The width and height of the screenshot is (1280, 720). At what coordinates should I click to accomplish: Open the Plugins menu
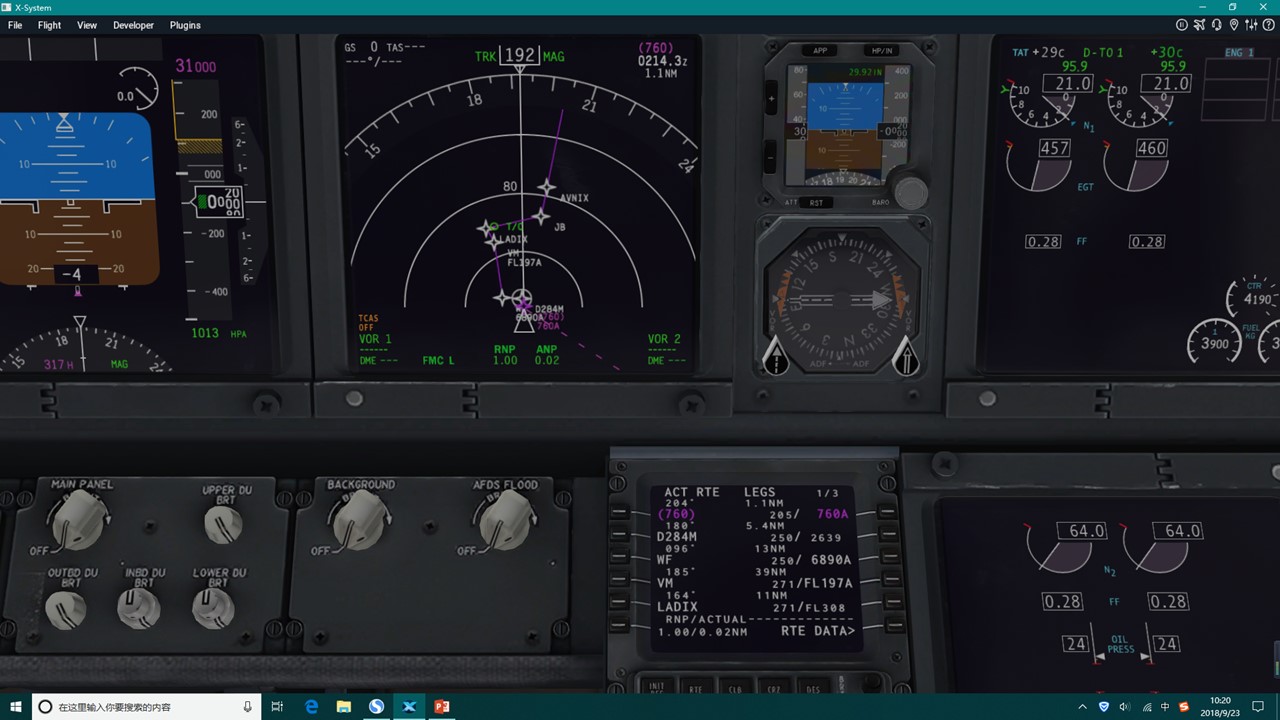(185, 25)
